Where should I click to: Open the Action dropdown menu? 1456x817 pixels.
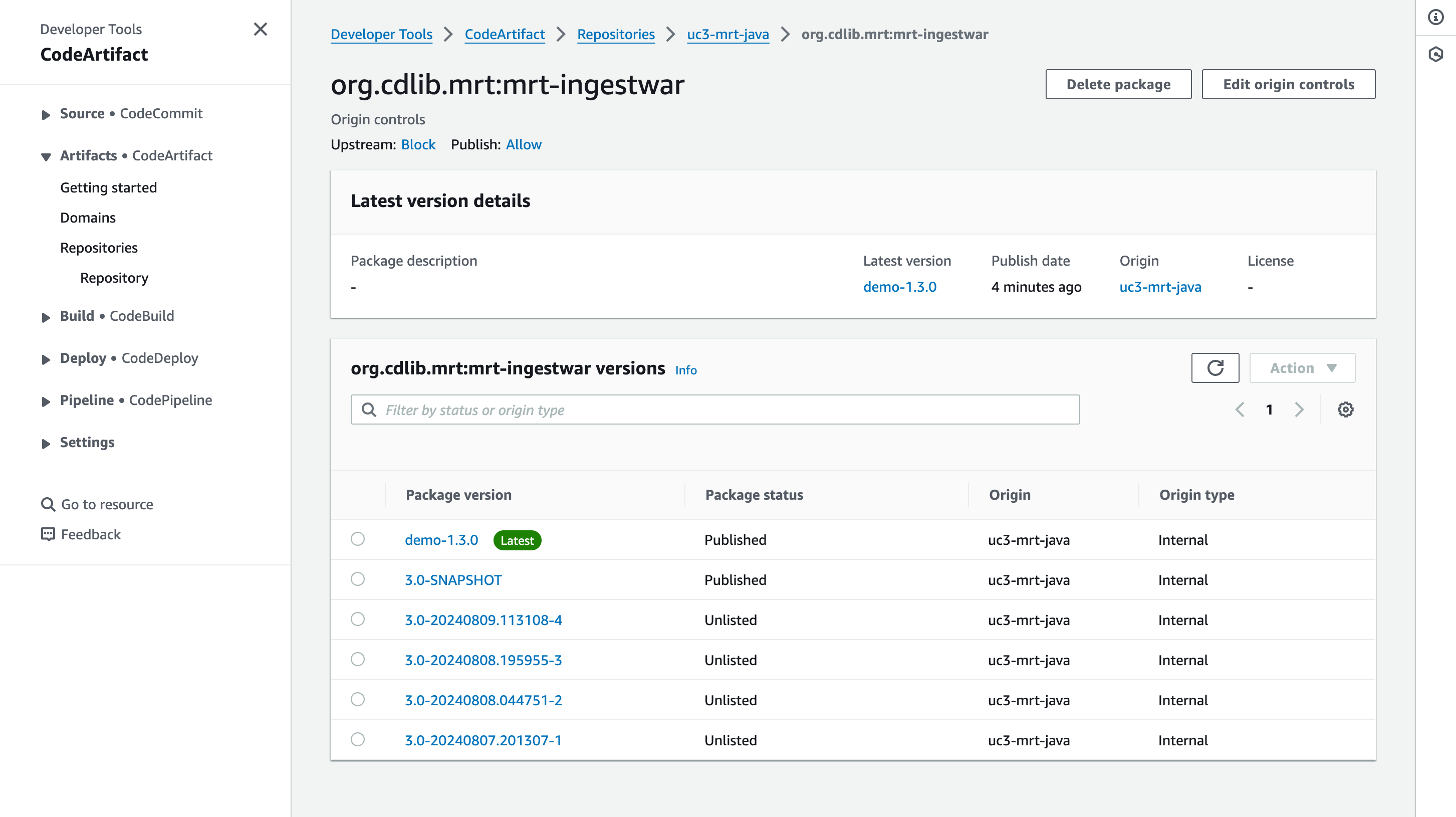[x=1302, y=368]
